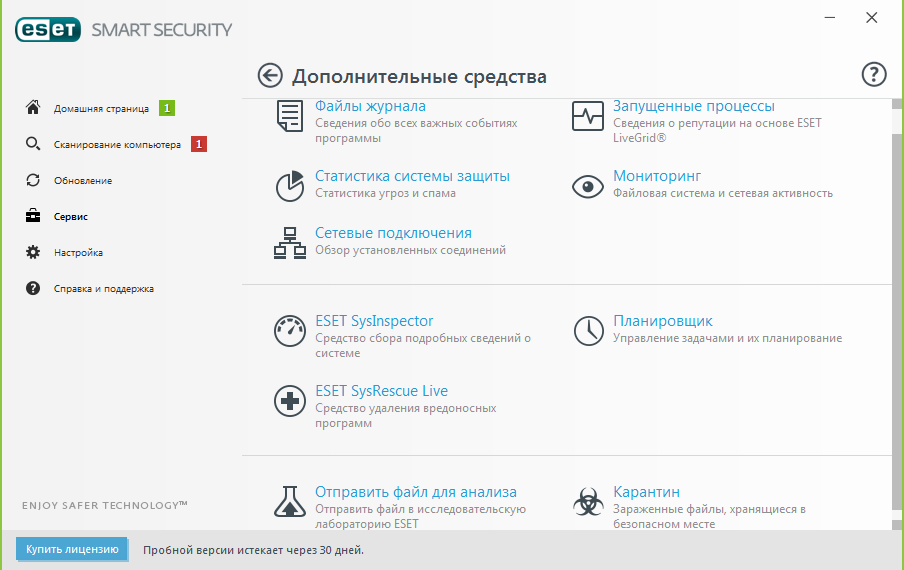Click the description Файловая система и сетевая активность
Viewport: 904px width, 570px height.
pyautogui.click(x=722, y=193)
